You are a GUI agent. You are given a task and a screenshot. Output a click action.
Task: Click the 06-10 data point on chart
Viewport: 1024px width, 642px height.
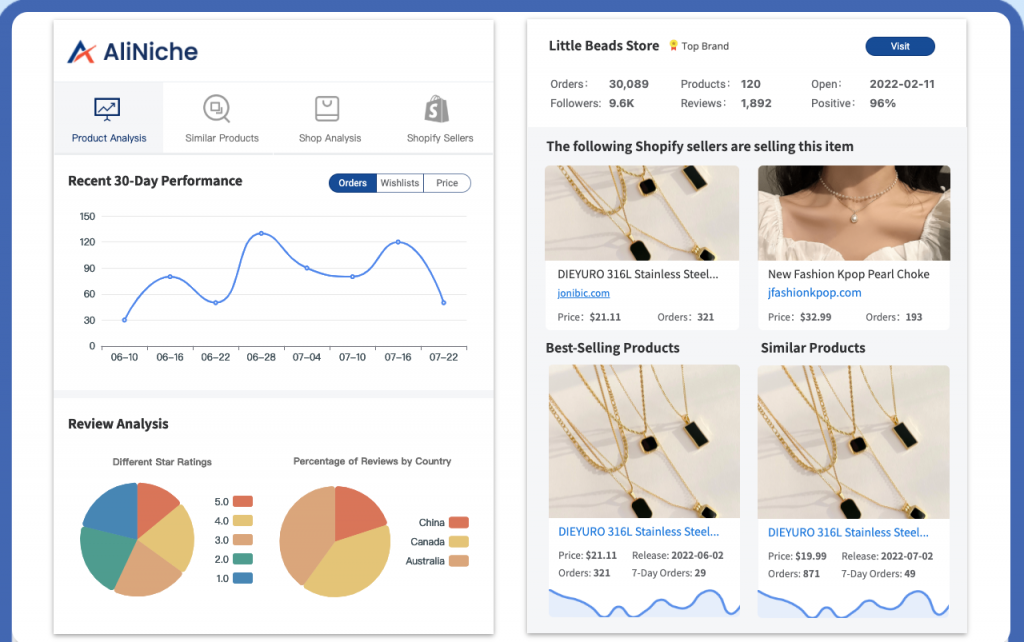pyautogui.click(x=124, y=320)
